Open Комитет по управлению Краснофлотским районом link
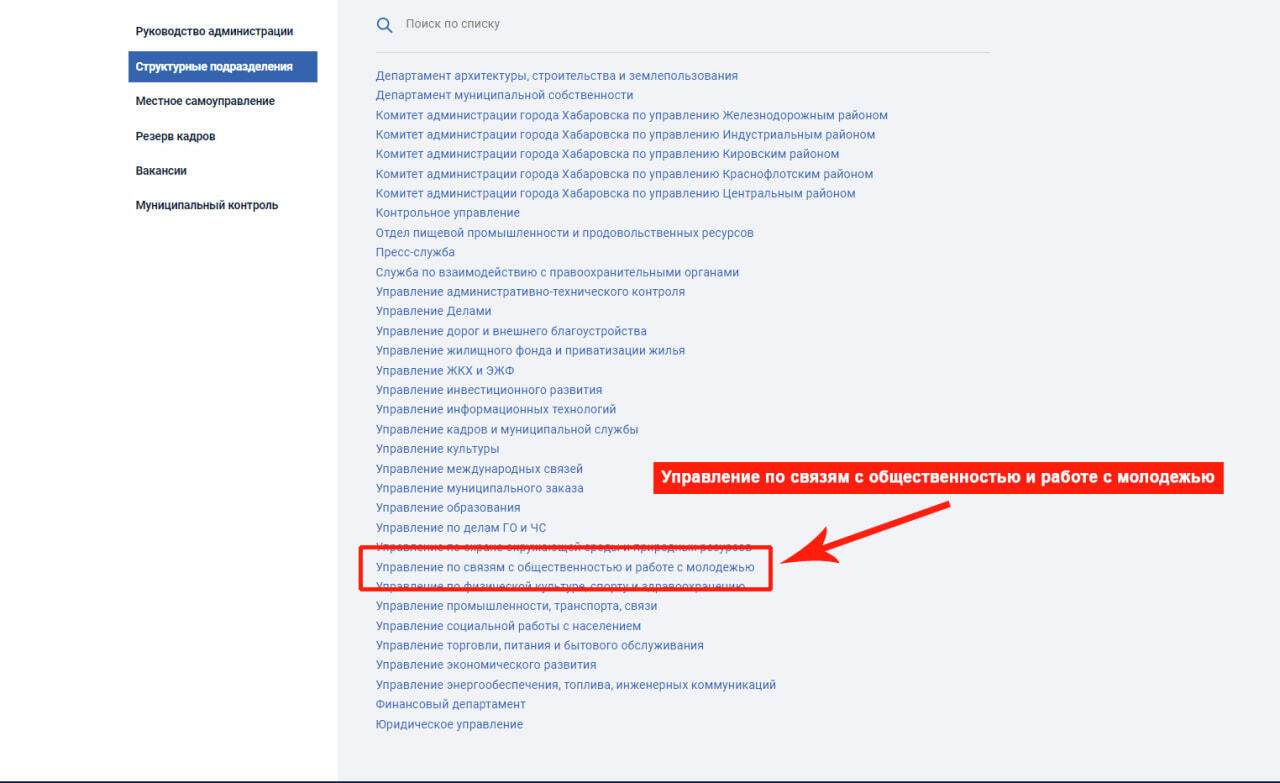The width and height of the screenshot is (1280, 783). pyautogui.click(x=624, y=174)
